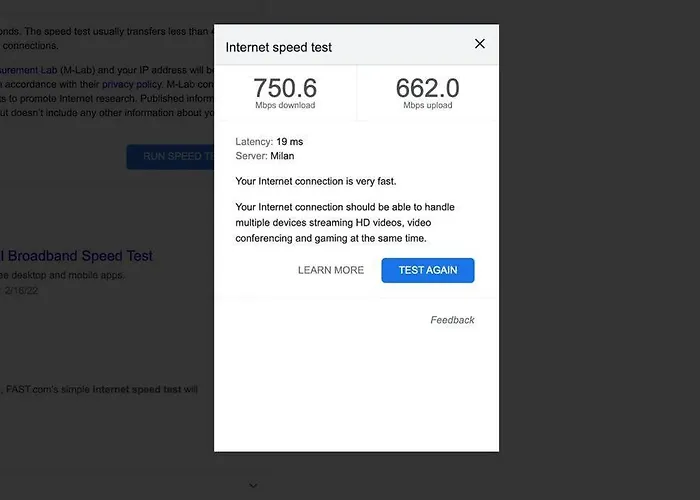Select the 750.6 download speed value
Viewport: 700px width, 500px height.
point(285,88)
